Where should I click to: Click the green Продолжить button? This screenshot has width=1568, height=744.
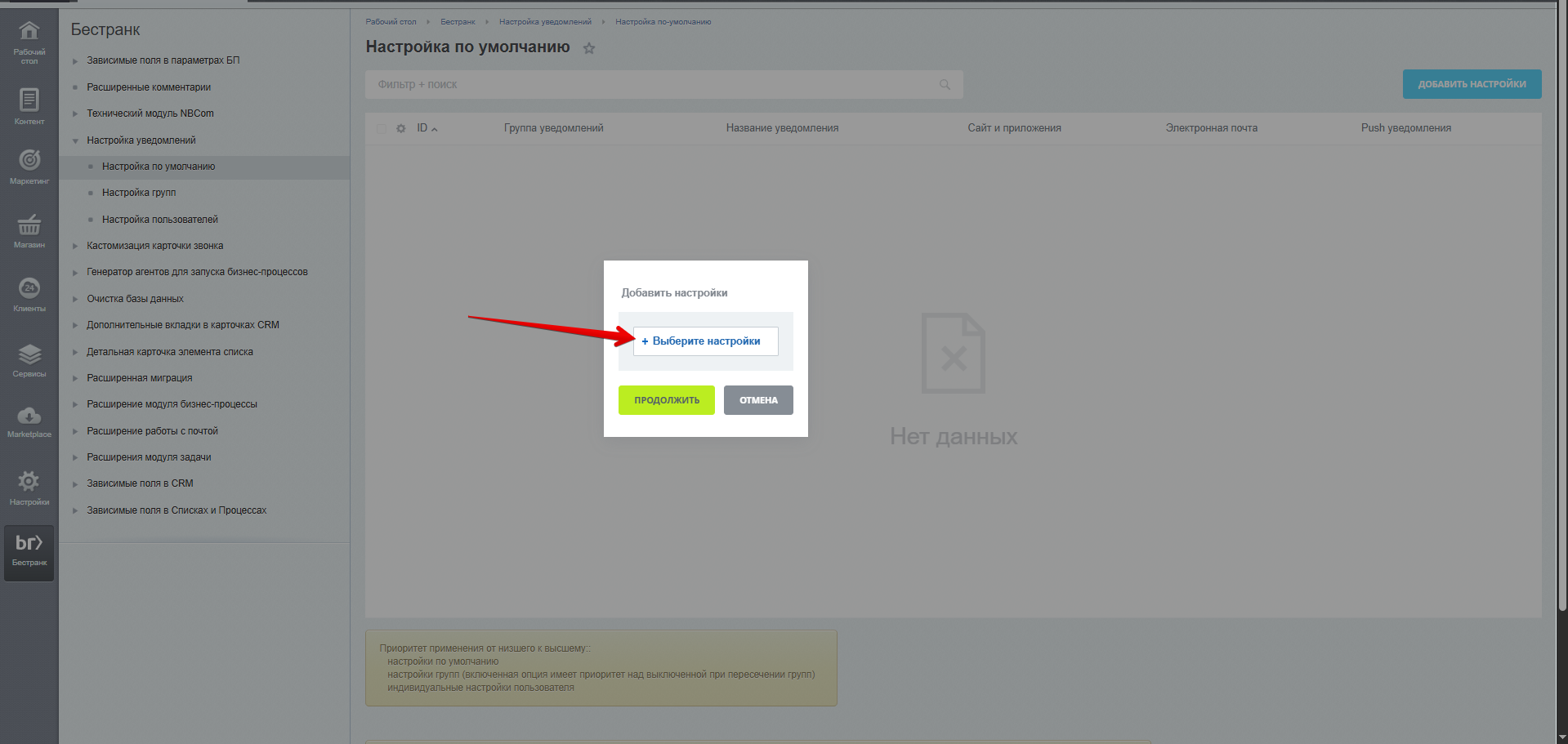pyautogui.click(x=666, y=400)
